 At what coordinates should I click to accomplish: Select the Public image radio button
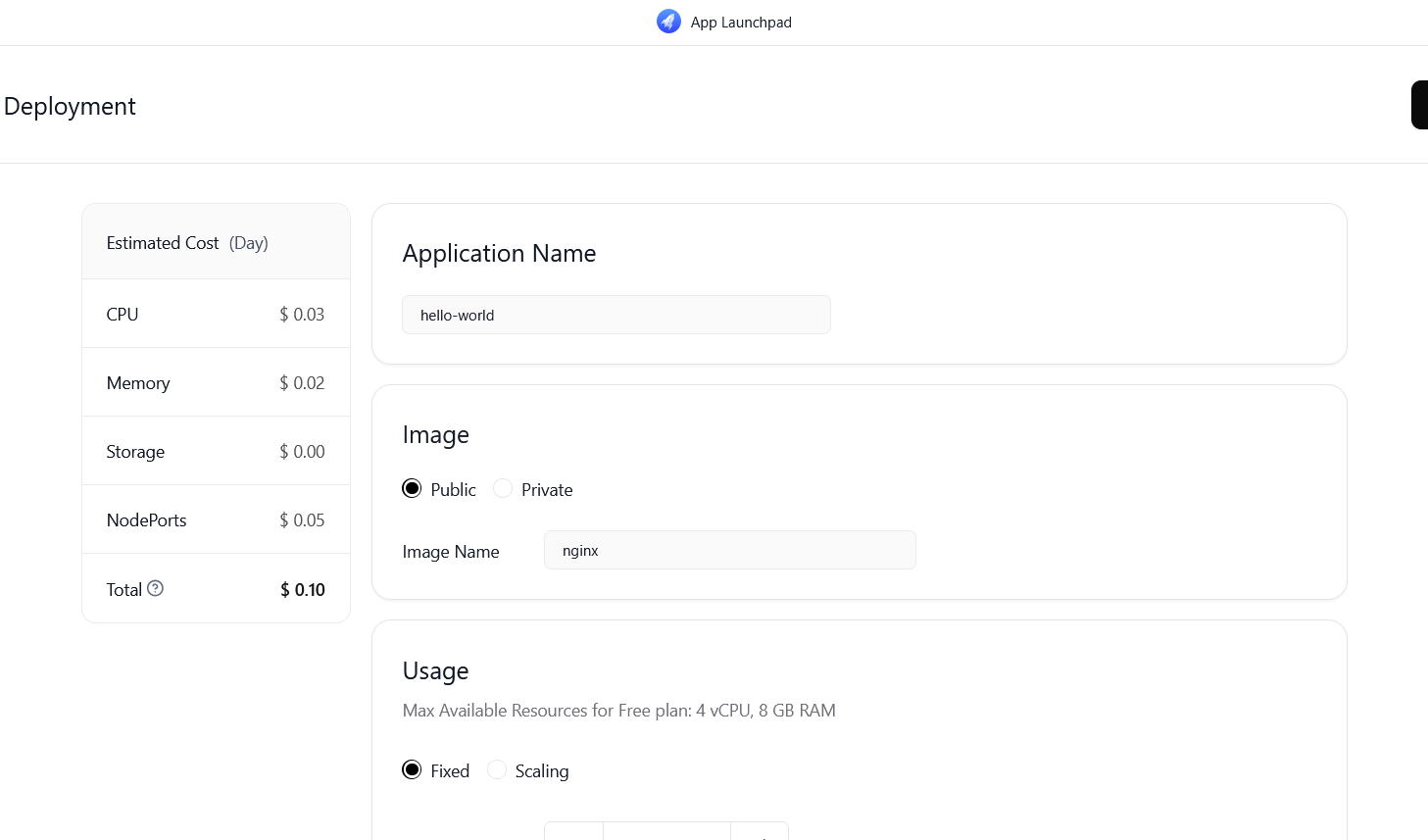tap(412, 488)
